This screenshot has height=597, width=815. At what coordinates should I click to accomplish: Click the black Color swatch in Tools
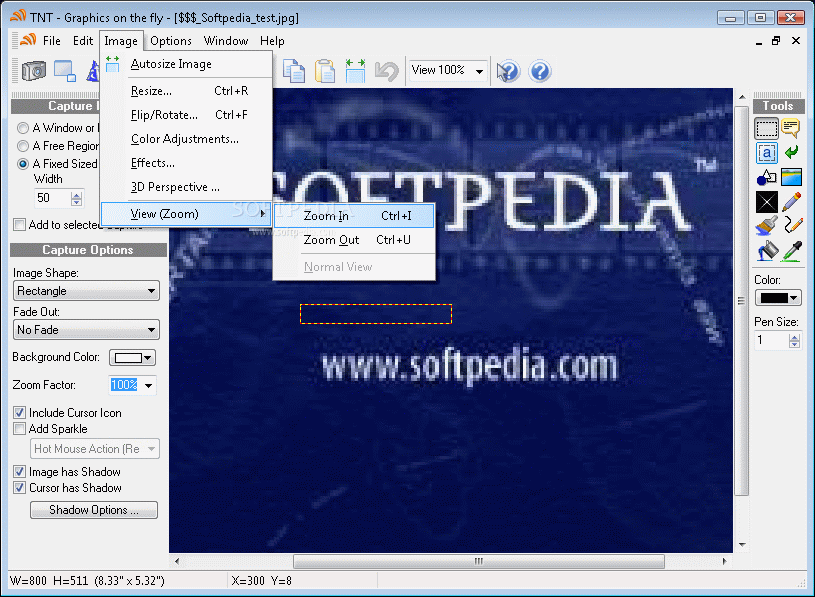pyautogui.click(x=774, y=298)
